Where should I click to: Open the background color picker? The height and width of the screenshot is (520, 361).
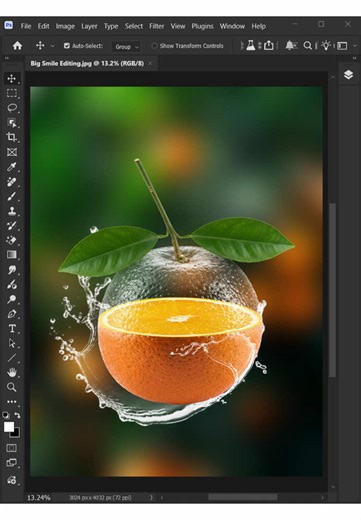point(15,433)
